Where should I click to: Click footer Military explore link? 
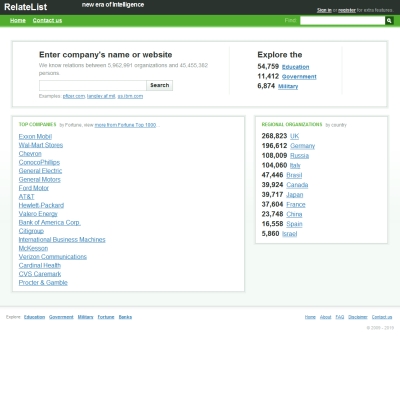85,317
